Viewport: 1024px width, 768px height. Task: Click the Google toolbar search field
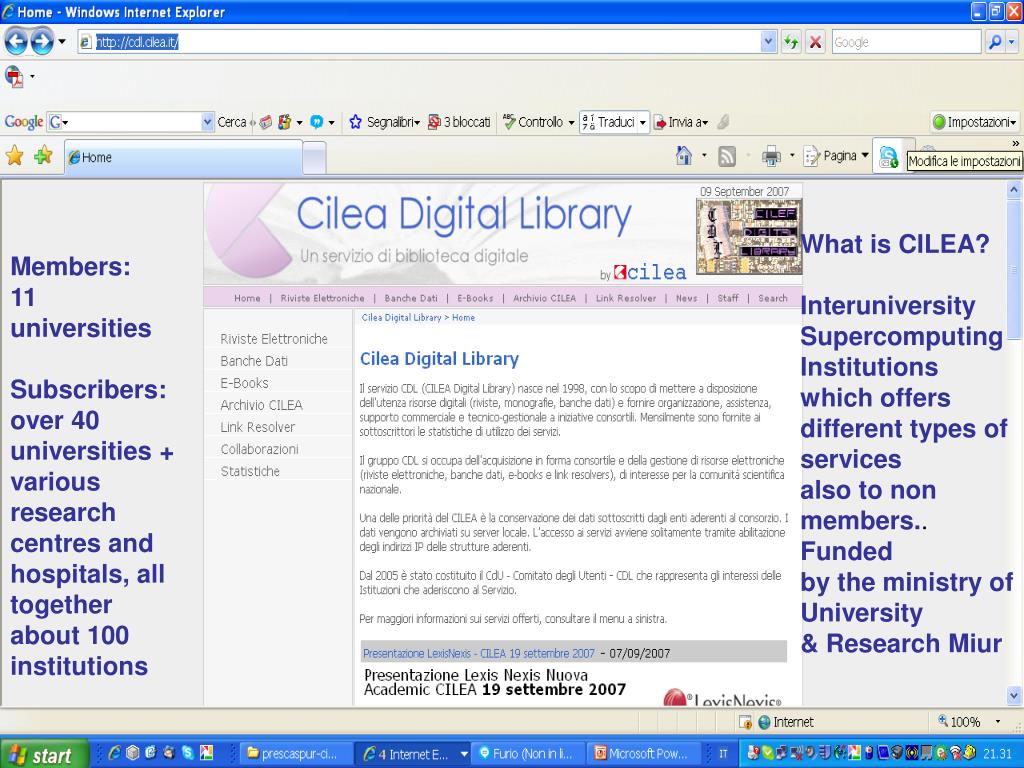point(131,122)
